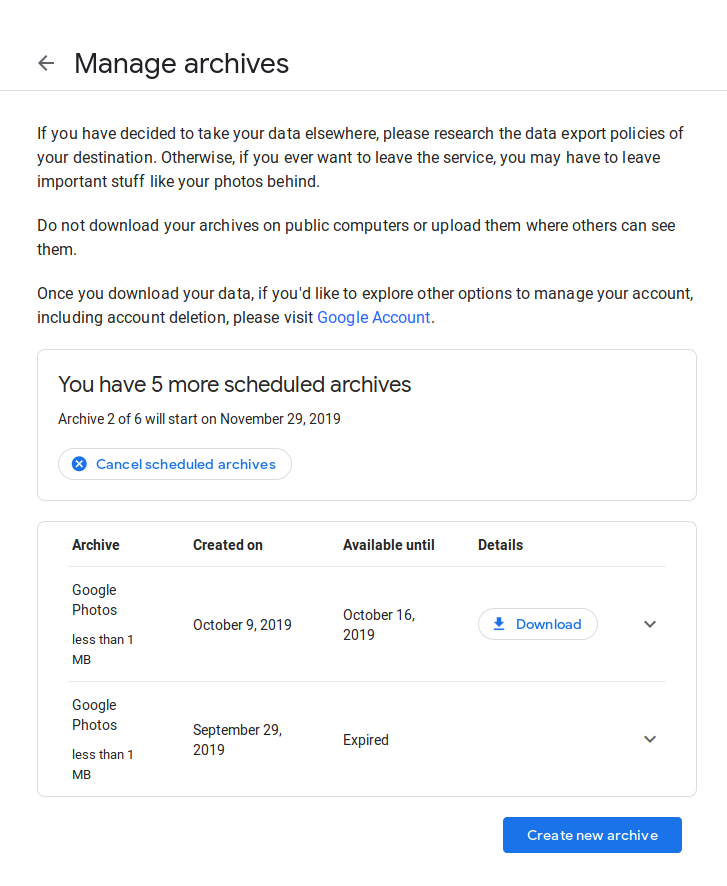The image size is (727, 886).
Task: Click the X icon beside Cancel scheduled archives
Action: 79,464
